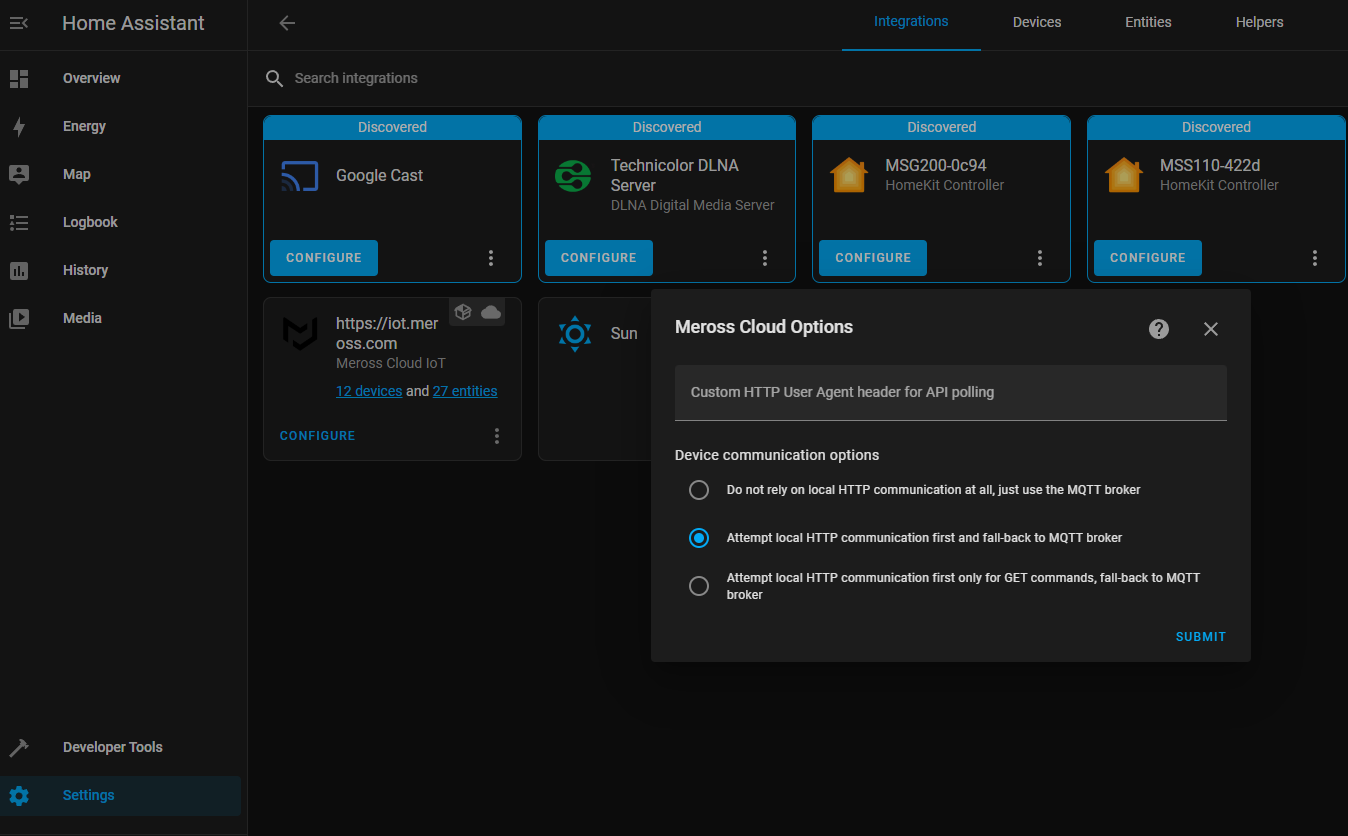Click the MSG200-0c94 HomeKit house icon
This screenshot has width=1348, height=836.
pos(848,176)
